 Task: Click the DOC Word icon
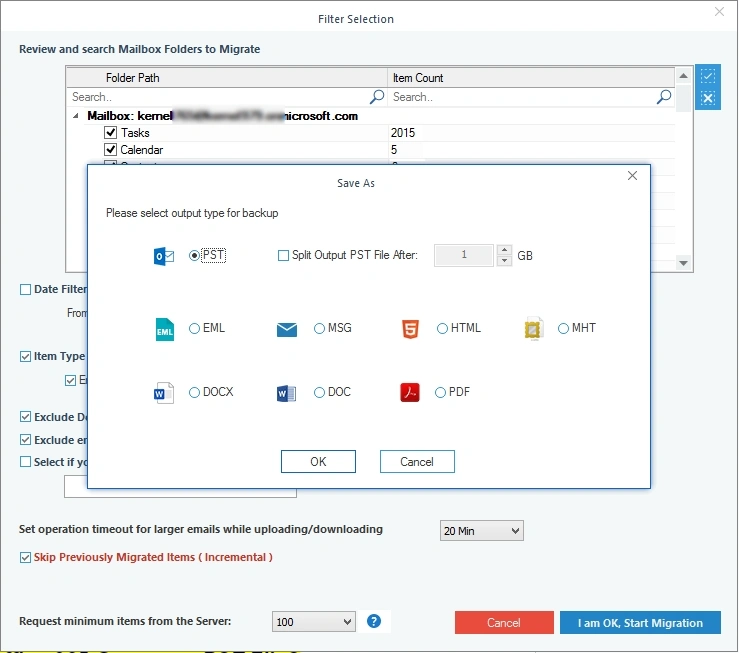point(287,392)
